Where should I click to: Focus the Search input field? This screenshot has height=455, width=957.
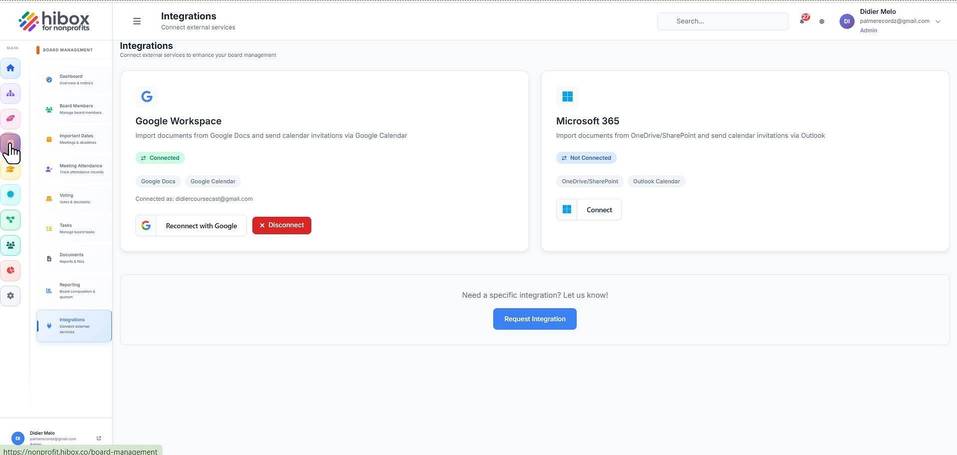(x=723, y=21)
